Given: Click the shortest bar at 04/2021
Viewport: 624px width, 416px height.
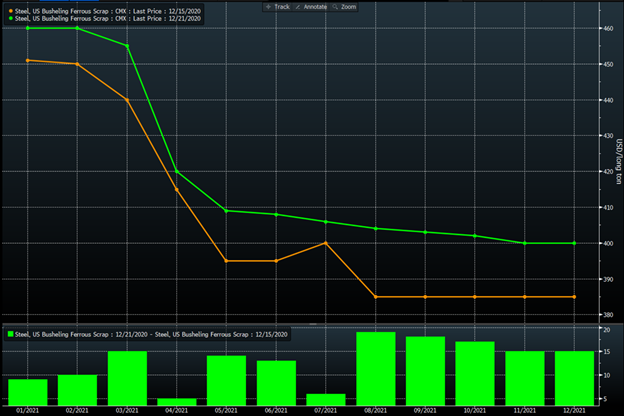Looking at the screenshot, I should click(177, 400).
